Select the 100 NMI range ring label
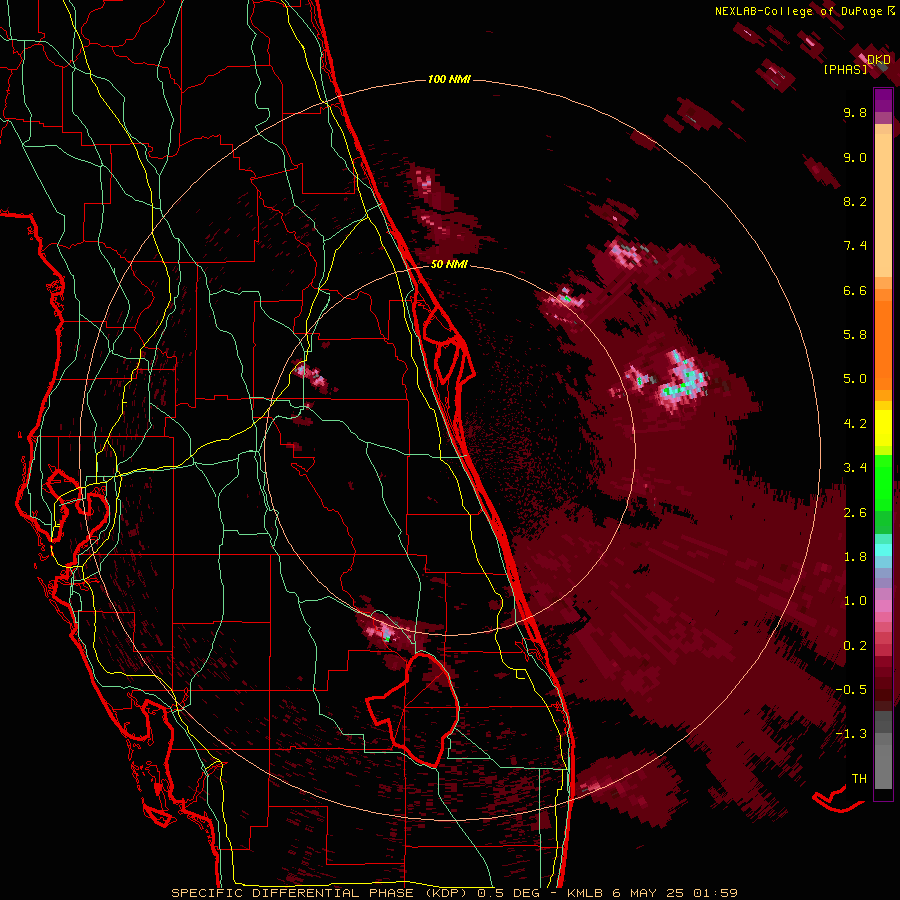Screen dimensions: 900x900 tap(449, 79)
